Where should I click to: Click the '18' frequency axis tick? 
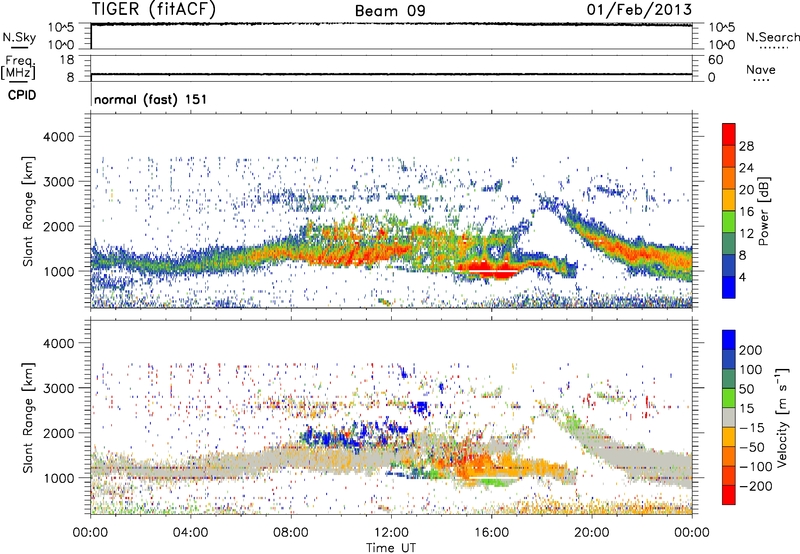67,60
